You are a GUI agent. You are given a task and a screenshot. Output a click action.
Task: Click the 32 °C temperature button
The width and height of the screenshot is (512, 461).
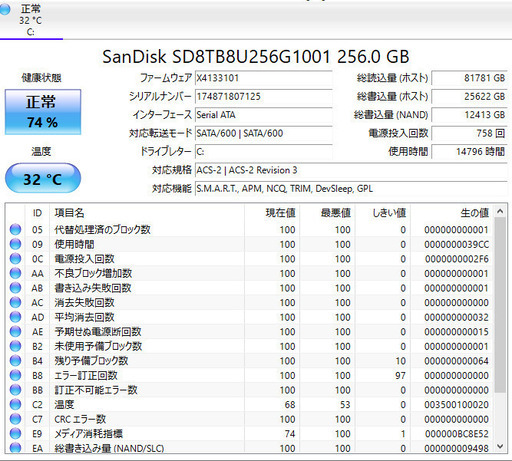coord(43,178)
